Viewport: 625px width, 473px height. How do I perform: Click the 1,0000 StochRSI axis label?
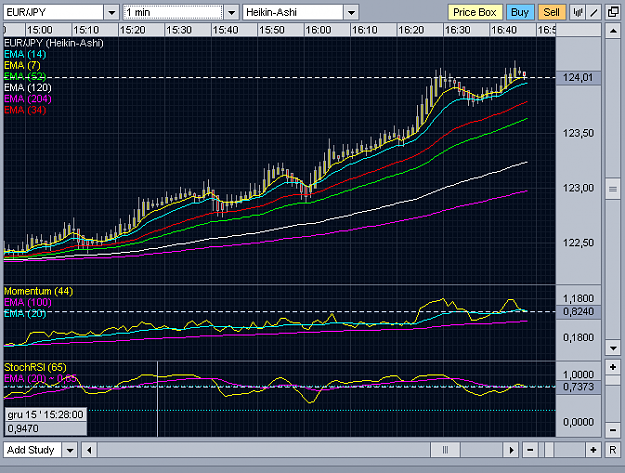point(578,375)
